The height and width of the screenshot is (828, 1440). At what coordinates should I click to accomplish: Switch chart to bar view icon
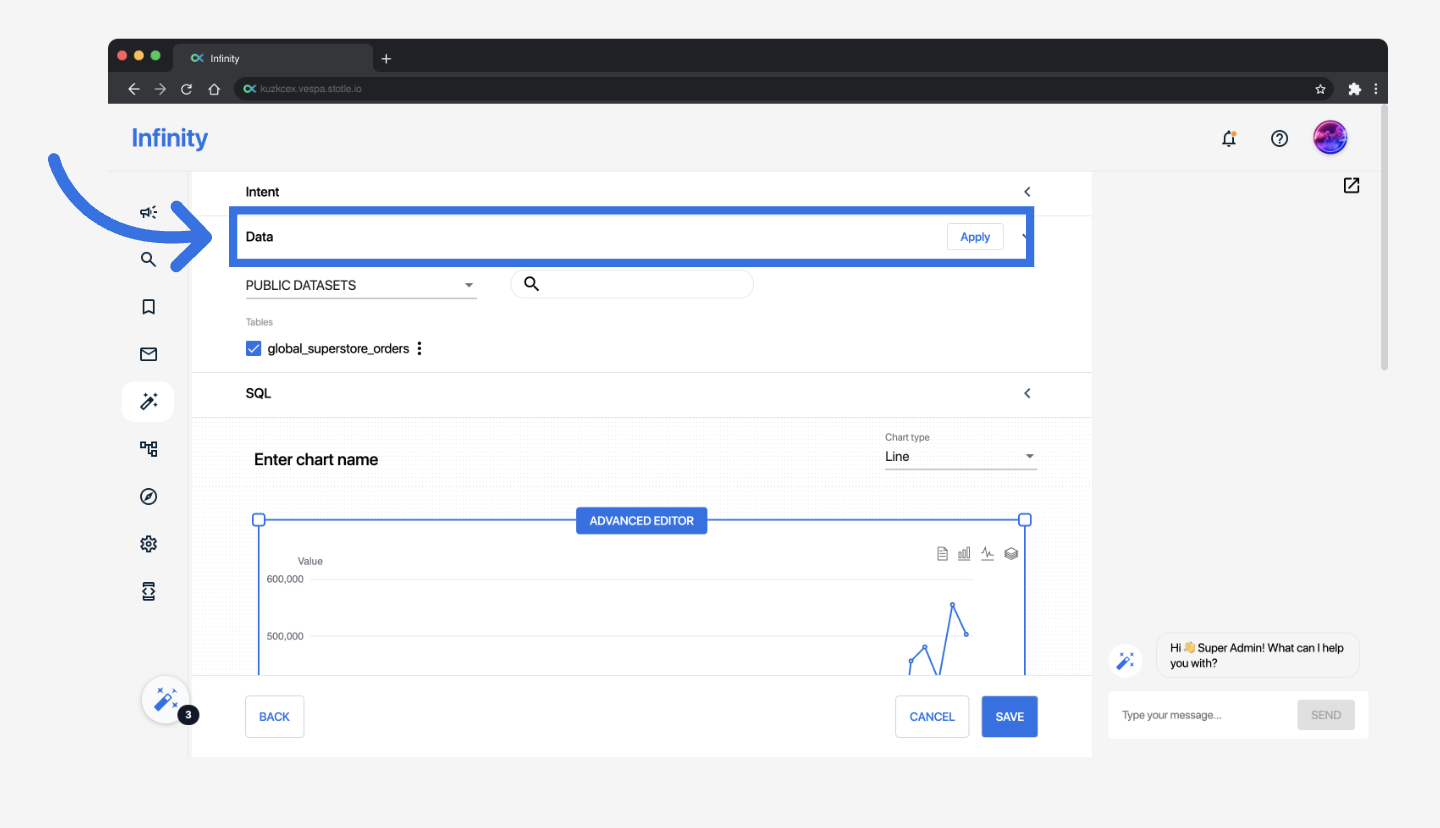(964, 553)
